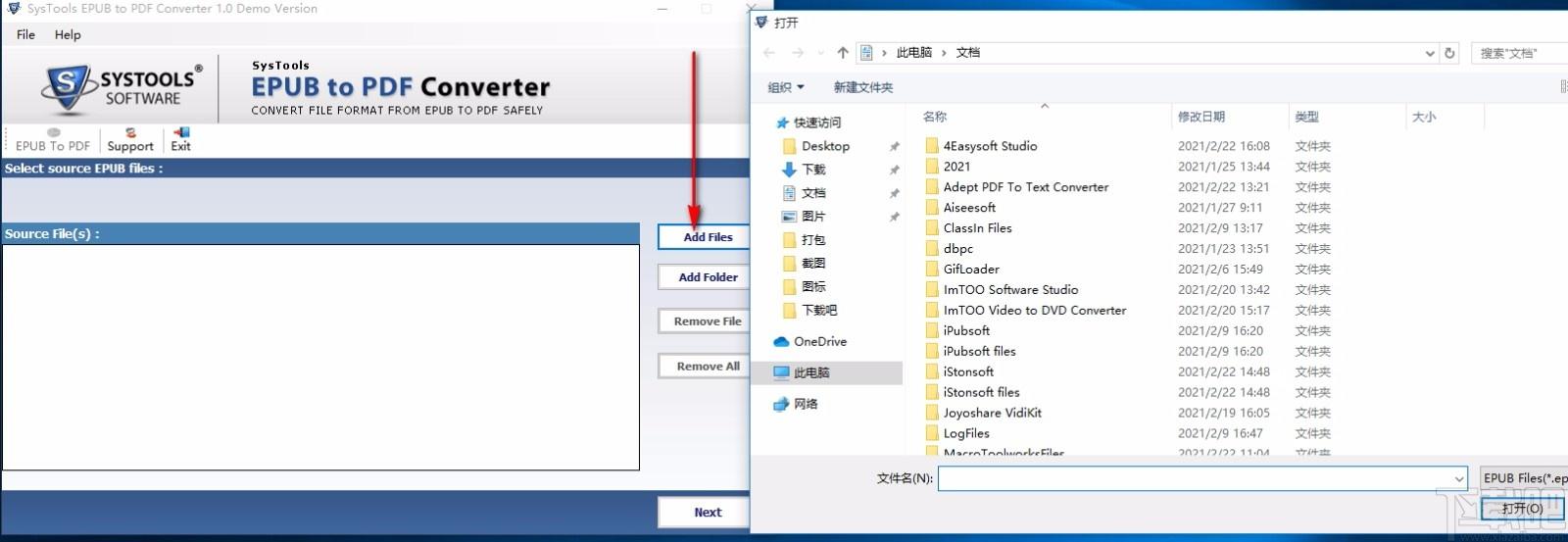Expand the address bar history dropdown
1568x542 pixels.
coord(1430,53)
